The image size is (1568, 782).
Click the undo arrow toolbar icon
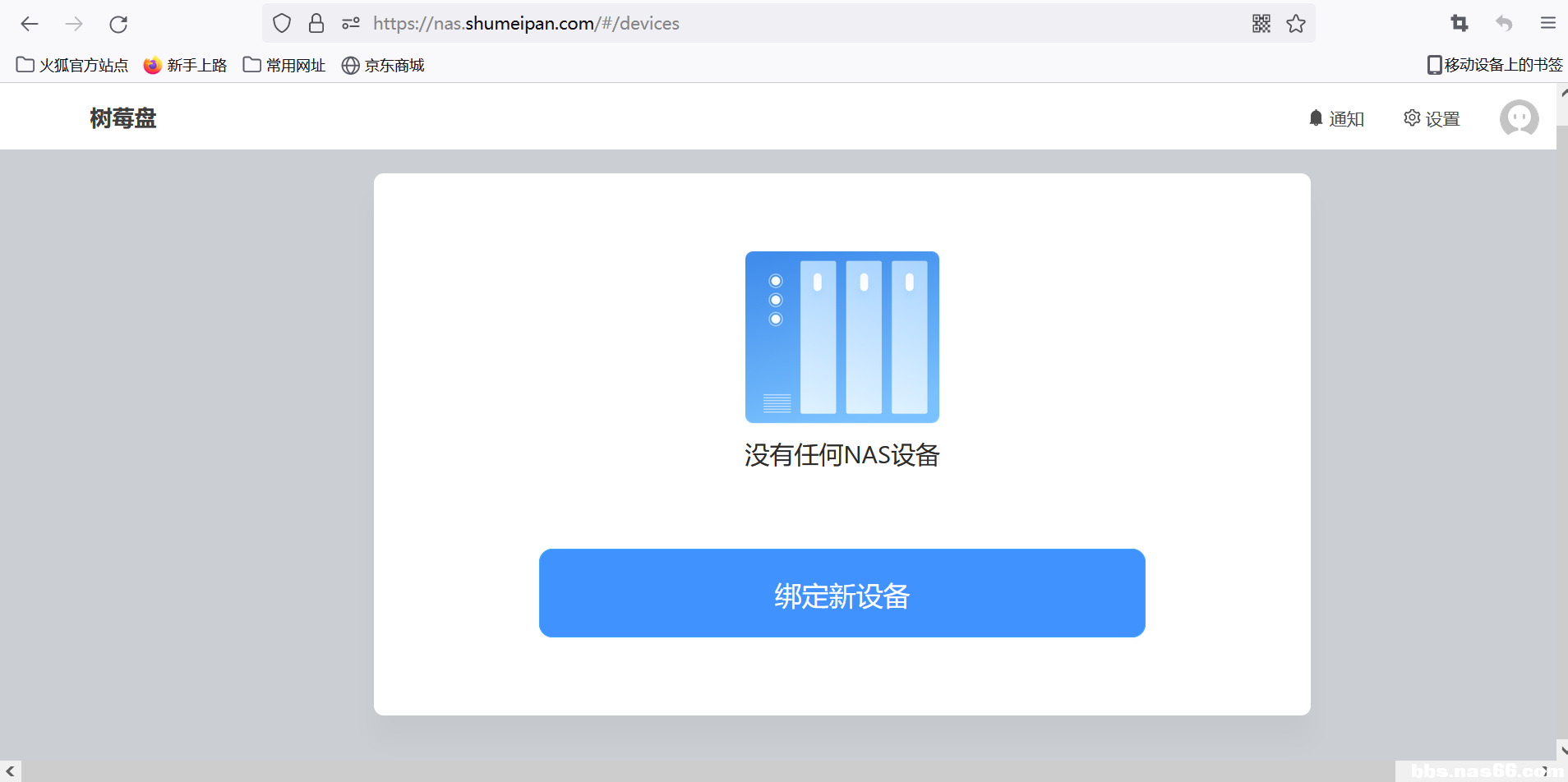pyautogui.click(x=1504, y=23)
